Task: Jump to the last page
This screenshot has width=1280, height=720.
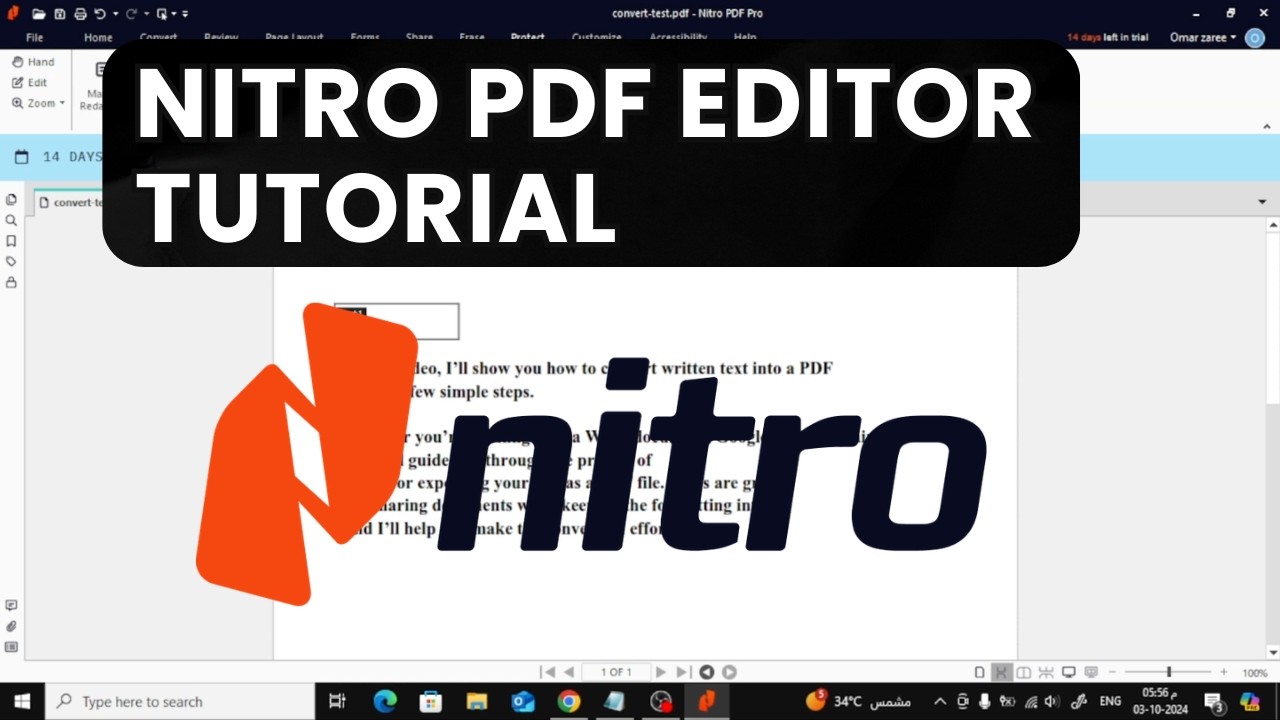Action: (x=683, y=672)
